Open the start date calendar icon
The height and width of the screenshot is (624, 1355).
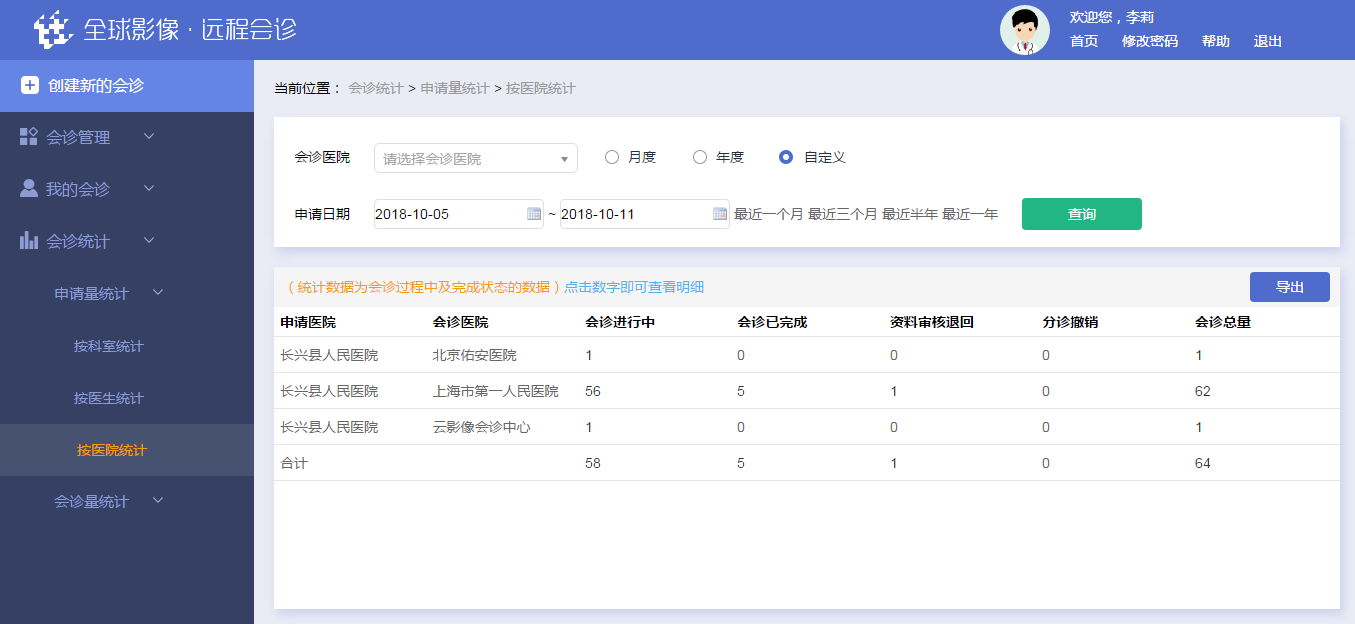coord(534,214)
